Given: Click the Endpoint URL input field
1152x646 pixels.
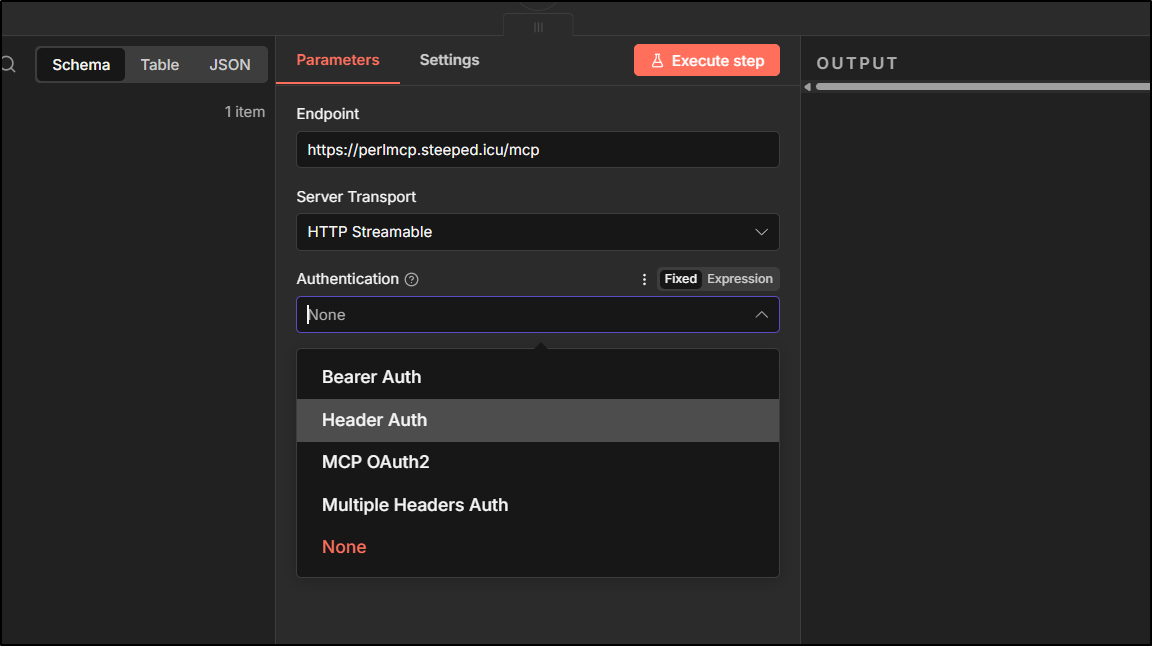Looking at the screenshot, I should (537, 150).
